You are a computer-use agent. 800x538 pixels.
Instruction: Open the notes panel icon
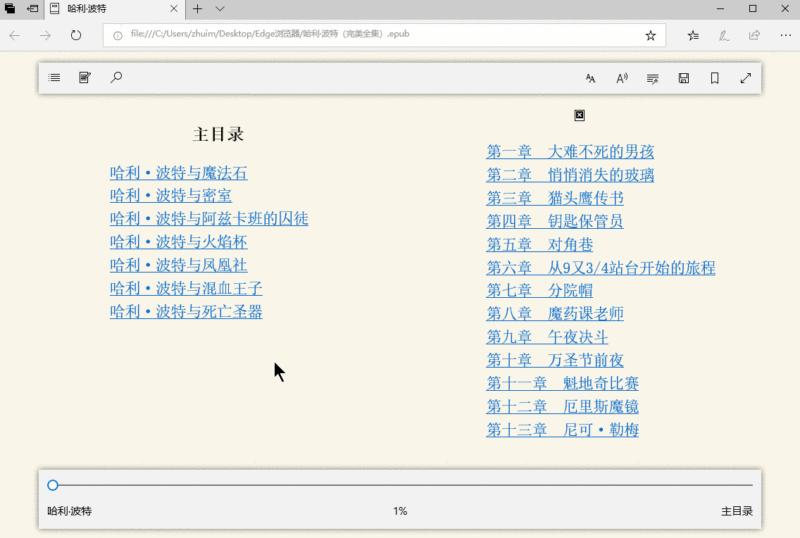tap(85, 78)
